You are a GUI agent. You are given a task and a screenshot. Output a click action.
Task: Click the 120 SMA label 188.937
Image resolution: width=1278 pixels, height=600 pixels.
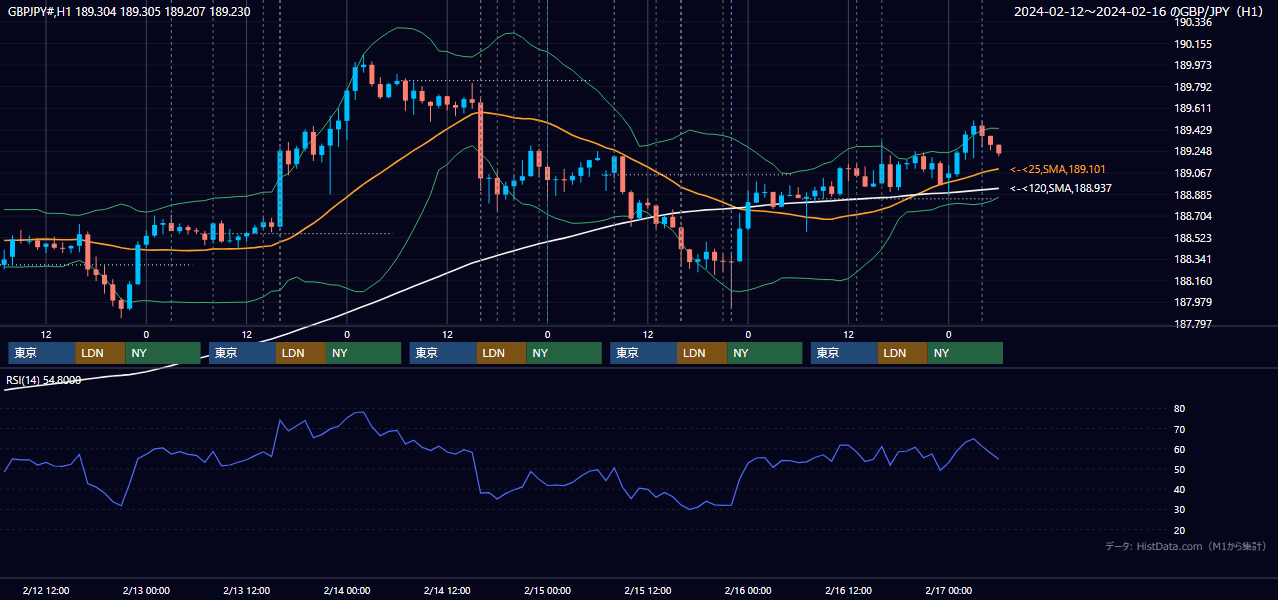click(1060, 188)
